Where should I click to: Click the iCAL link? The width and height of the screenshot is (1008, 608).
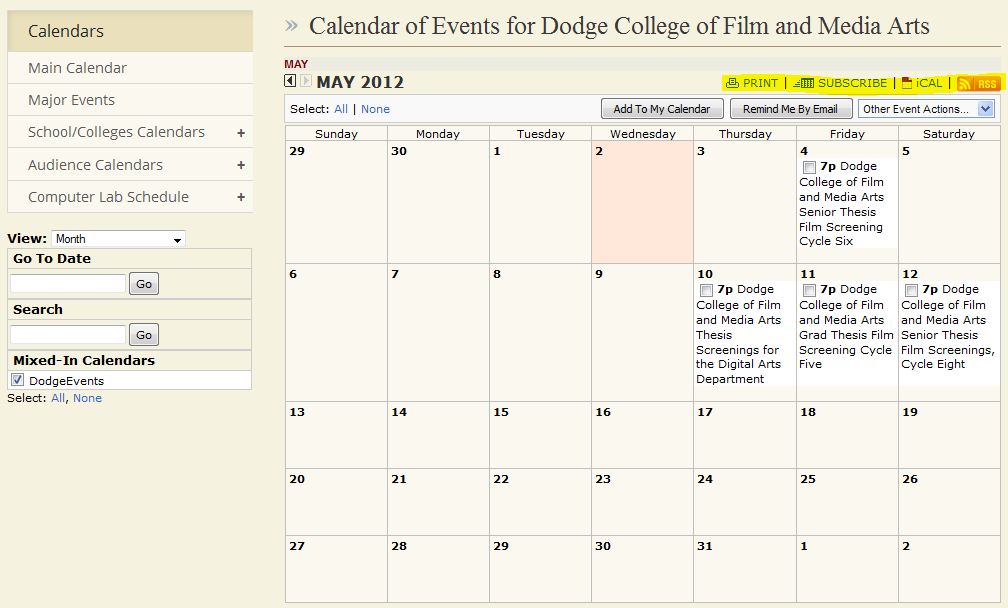(929, 83)
